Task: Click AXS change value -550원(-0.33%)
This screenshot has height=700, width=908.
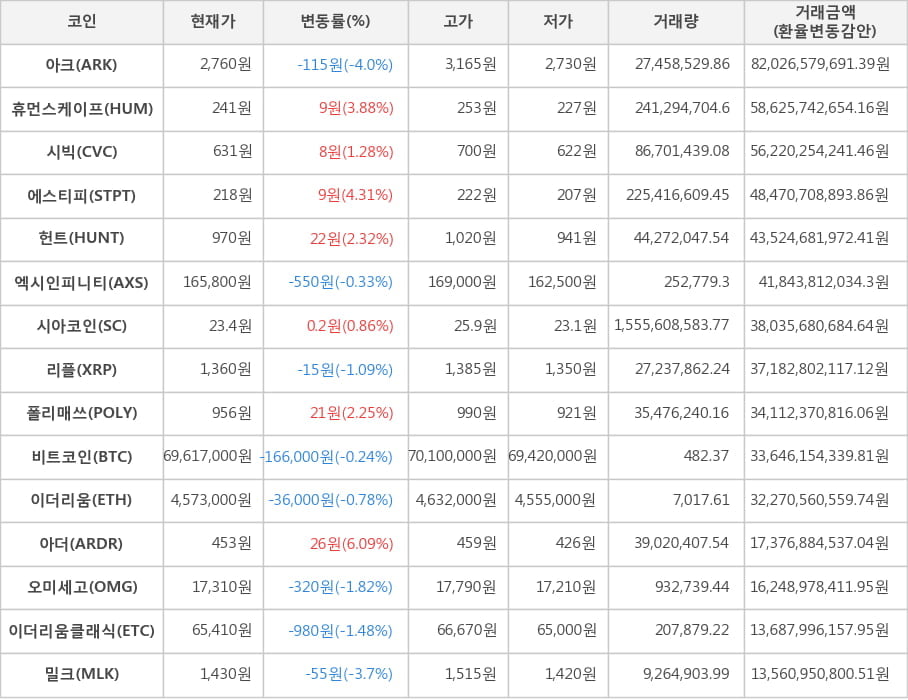Action: pyautogui.click(x=340, y=282)
